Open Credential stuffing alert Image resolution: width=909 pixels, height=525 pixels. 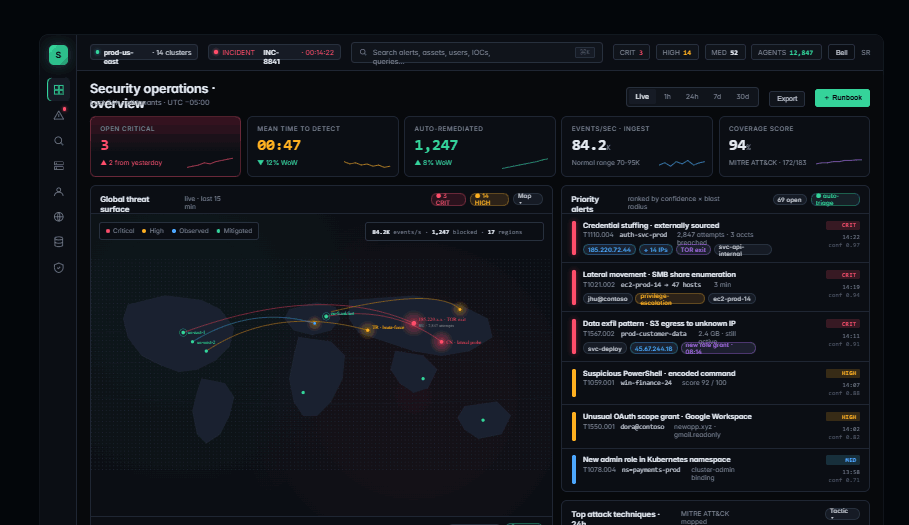pyautogui.click(x=715, y=239)
